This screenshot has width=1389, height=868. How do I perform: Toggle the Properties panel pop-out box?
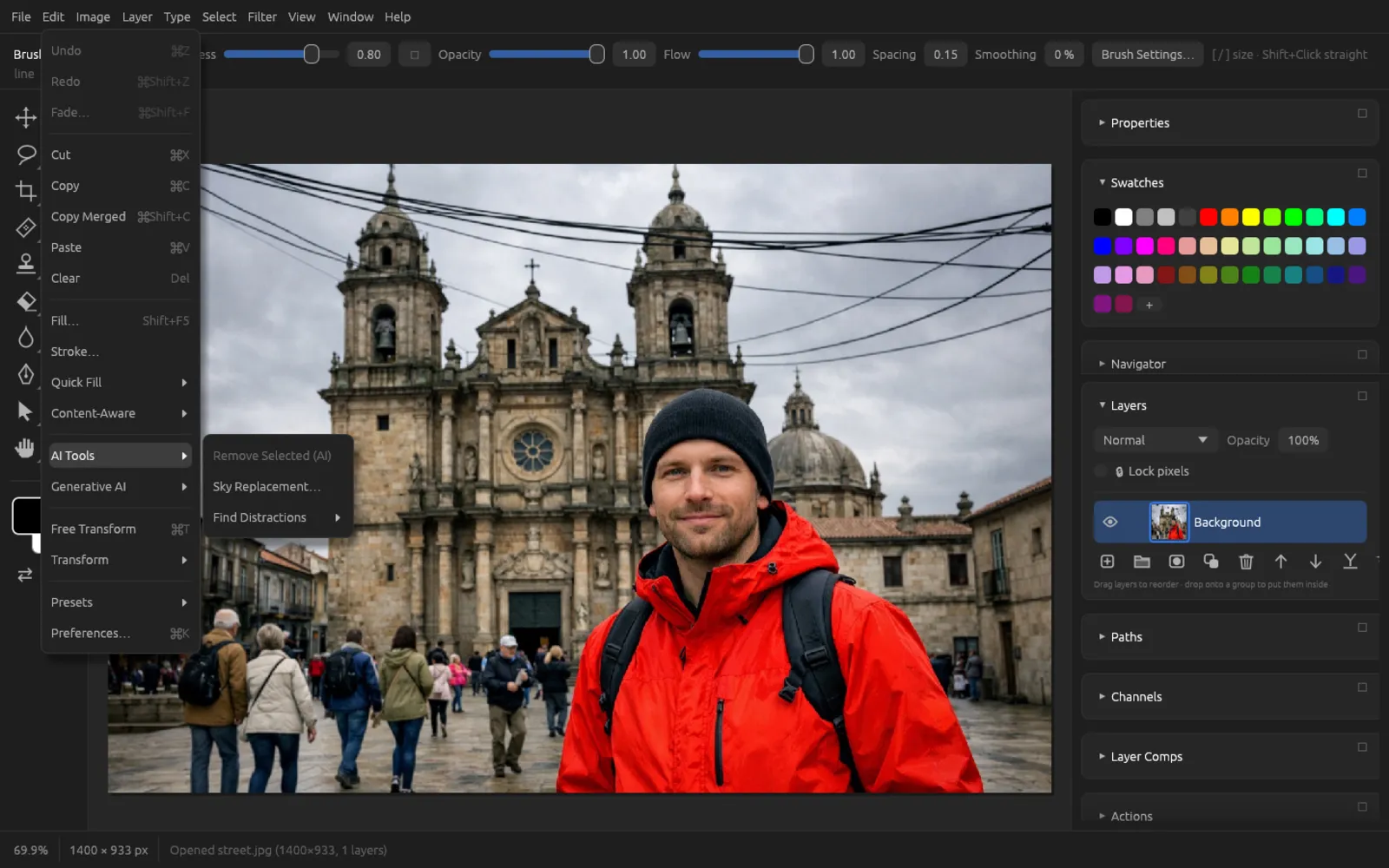point(1362,114)
